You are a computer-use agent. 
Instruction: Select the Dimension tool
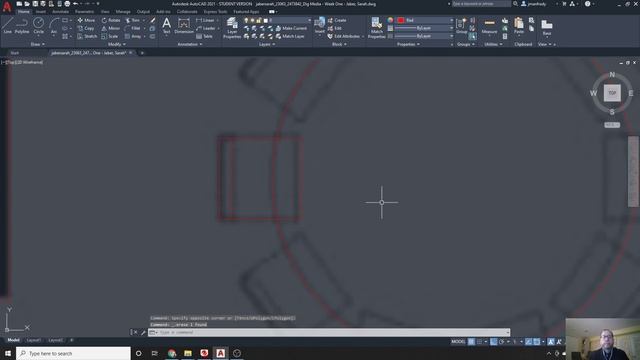(x=184, y=25)
